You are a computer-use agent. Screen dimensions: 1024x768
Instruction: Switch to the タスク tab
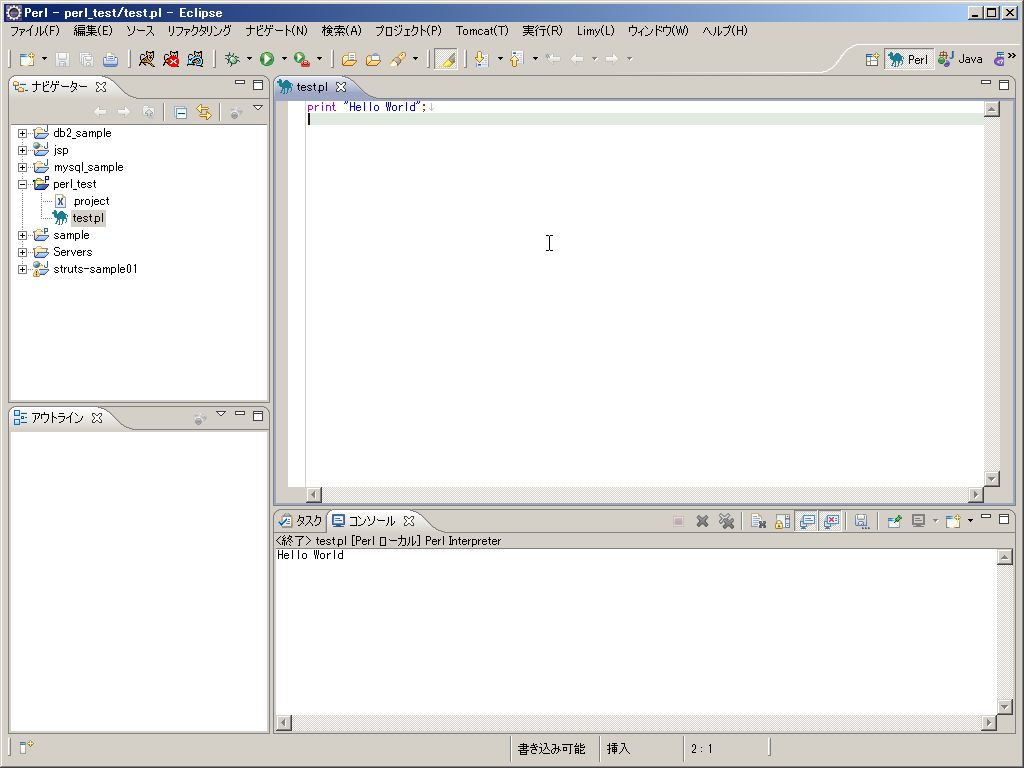301,520
